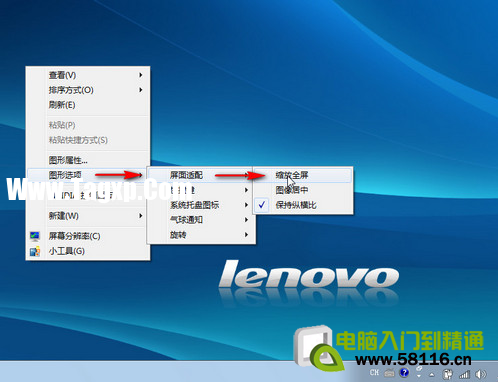
Task: Click 刷新(E) to refresh desktop
Action: 88,105
